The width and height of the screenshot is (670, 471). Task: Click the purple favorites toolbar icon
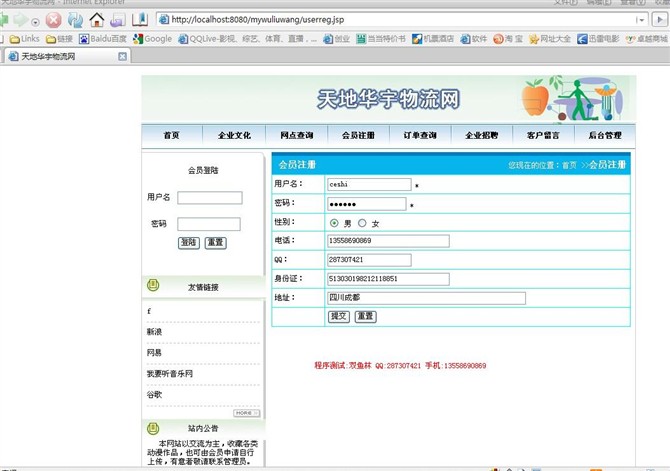(x=118, y=20)
